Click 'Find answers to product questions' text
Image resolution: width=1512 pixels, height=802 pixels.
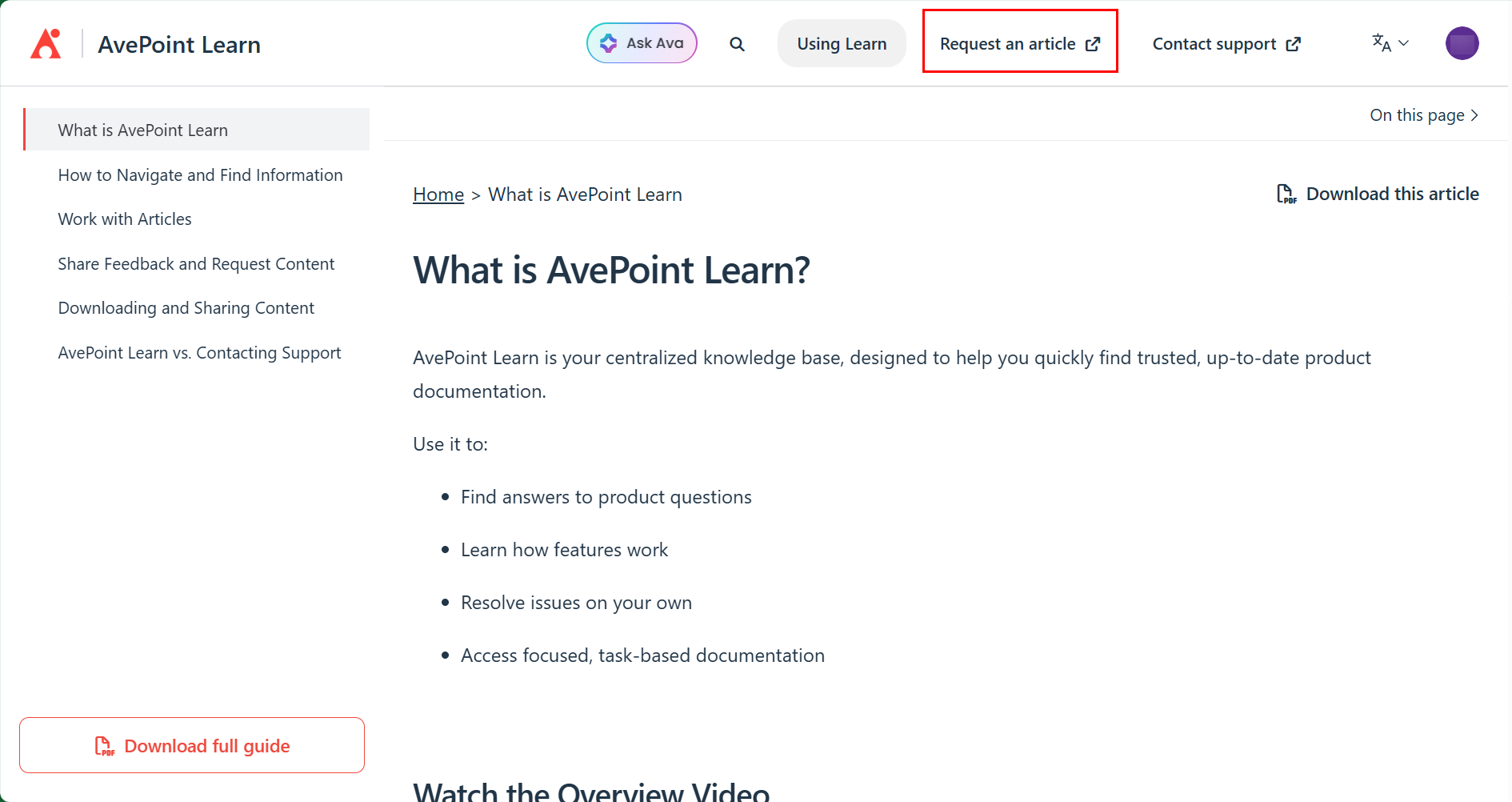(606, 497)
